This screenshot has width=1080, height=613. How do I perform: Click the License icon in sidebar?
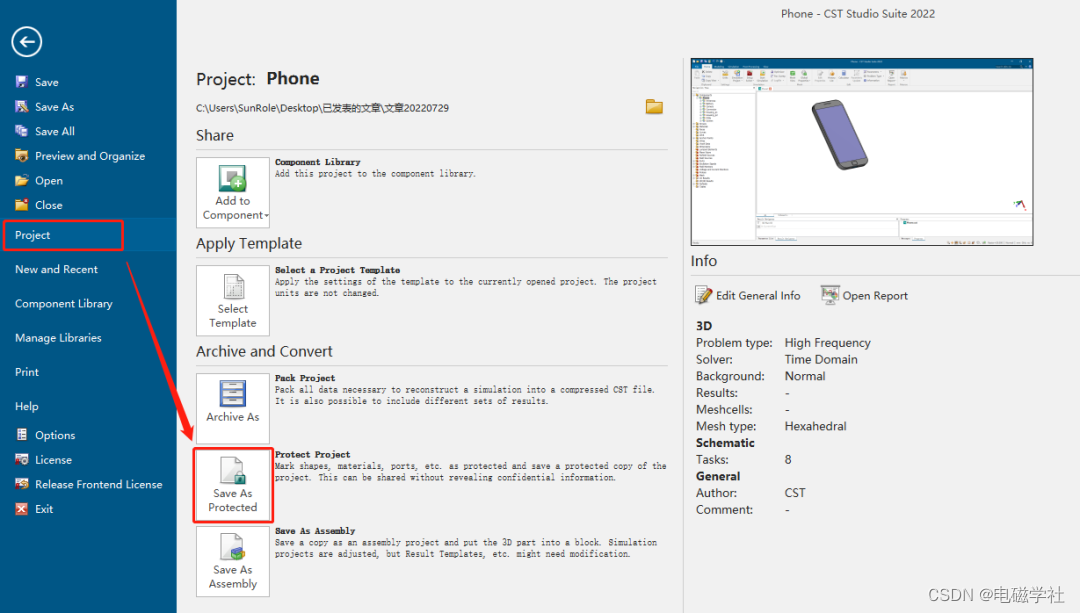[21, 459]
